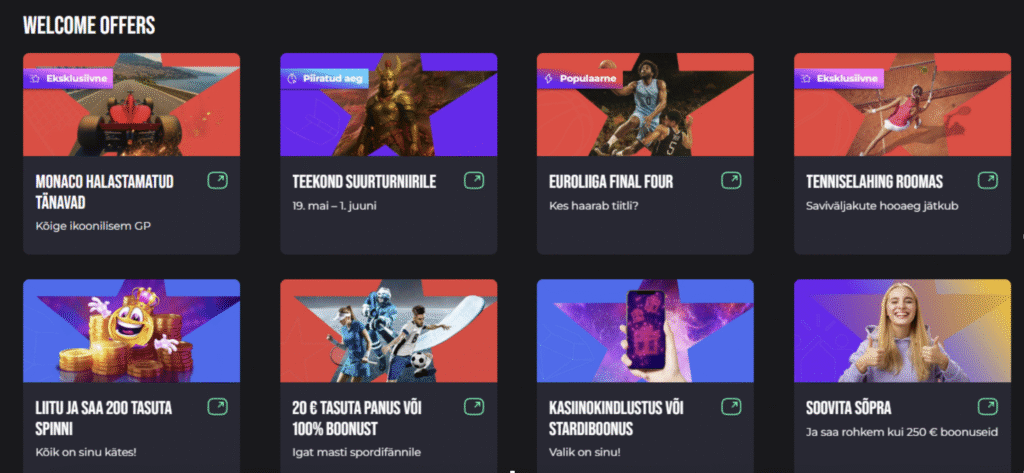Open the Monaco Halastamatud Tänavad offer arrow icon
The height and width of the screenshot is (473, 1024).
[x=217, y=180]
